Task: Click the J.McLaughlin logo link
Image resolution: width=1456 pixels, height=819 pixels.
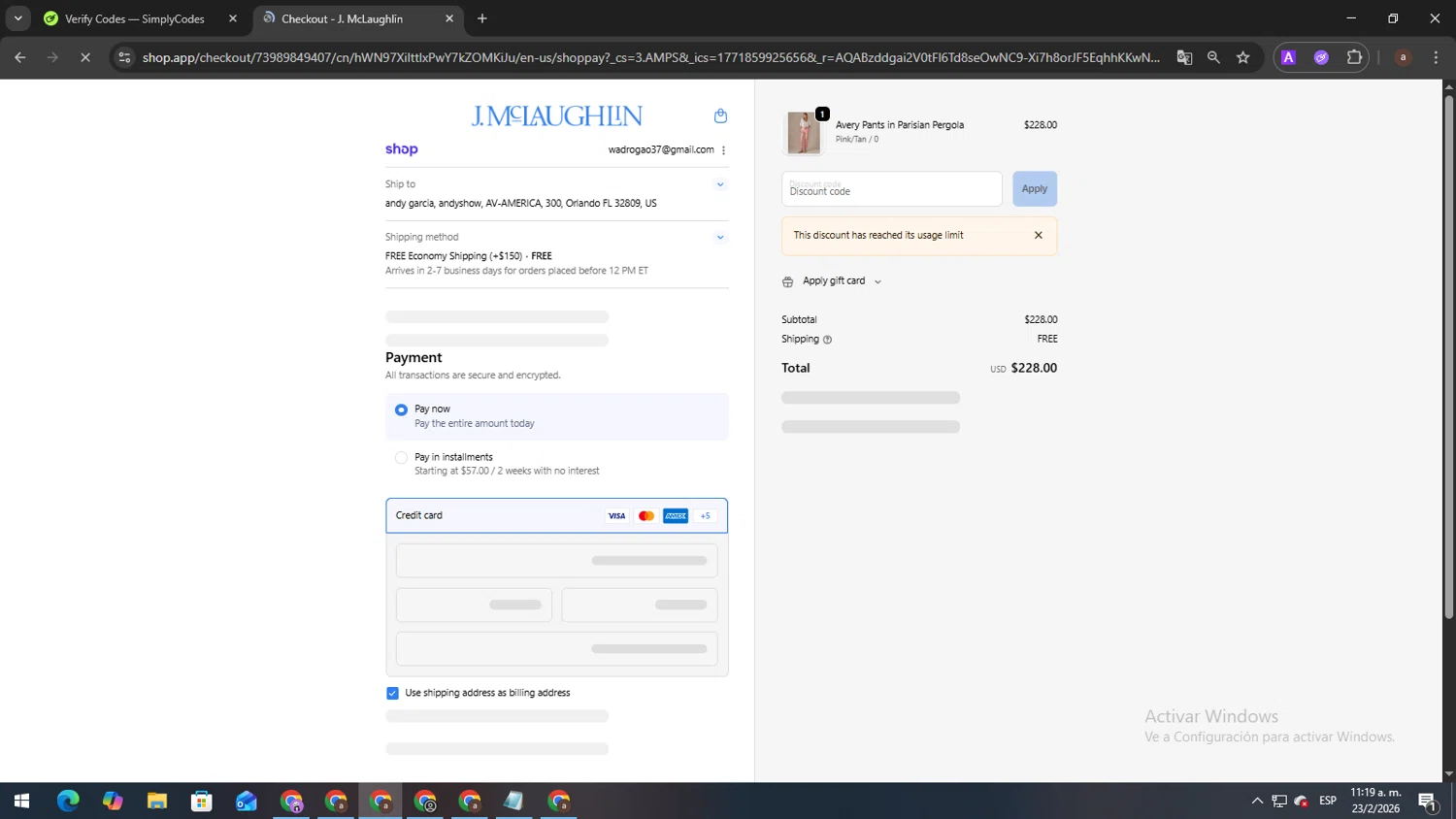Action: coord(556,116)
